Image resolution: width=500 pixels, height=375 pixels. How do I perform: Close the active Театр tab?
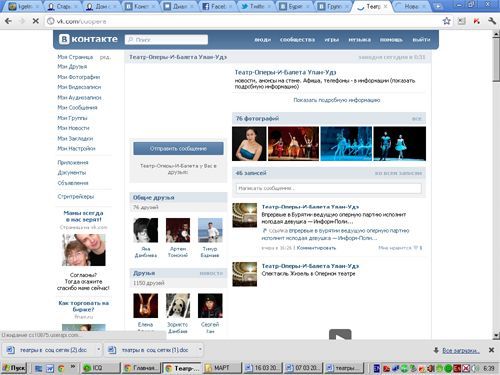(385, 6)
